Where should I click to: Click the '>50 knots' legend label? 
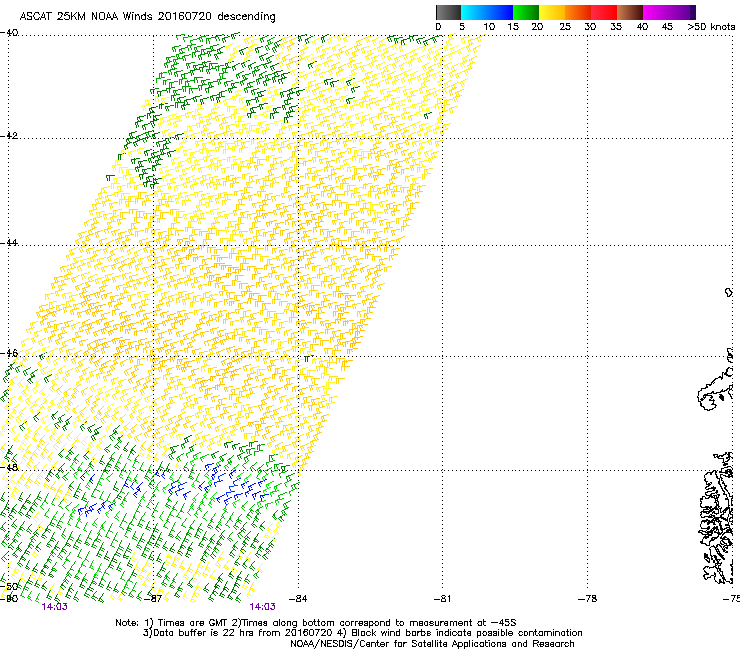tap(711, 27)
